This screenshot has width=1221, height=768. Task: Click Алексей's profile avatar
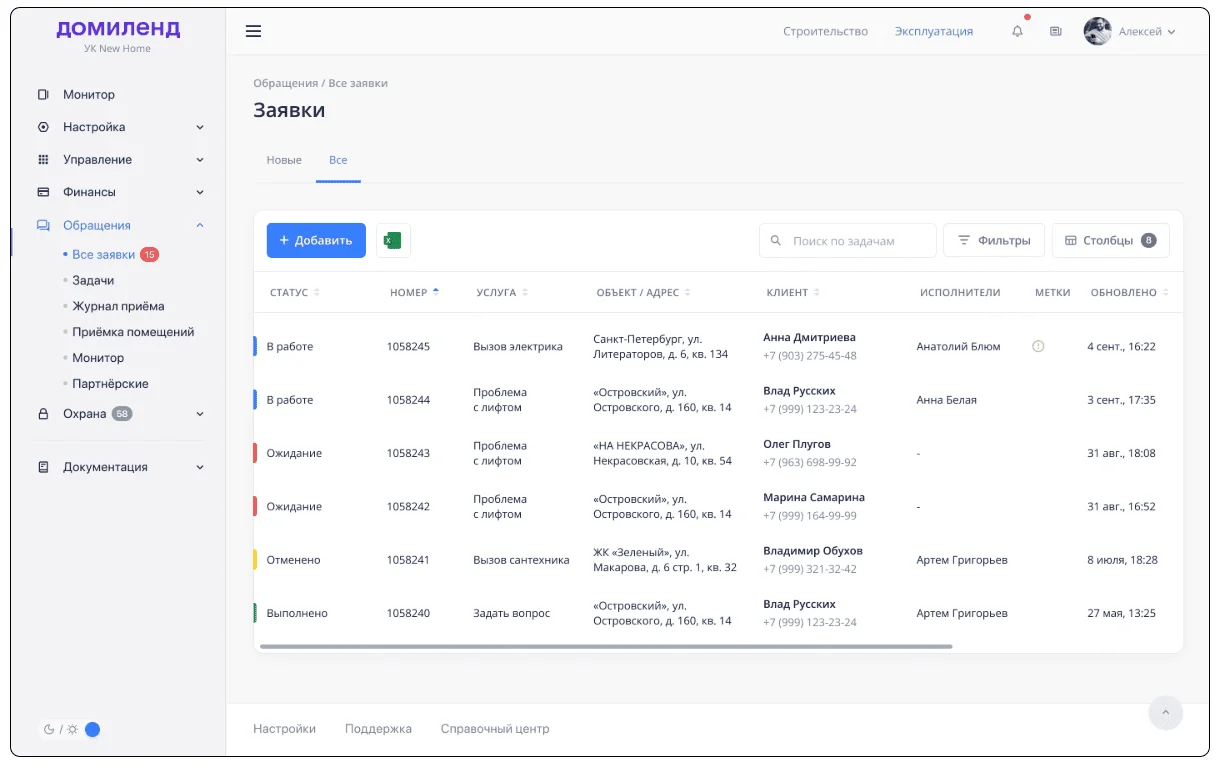[1097, 31]
